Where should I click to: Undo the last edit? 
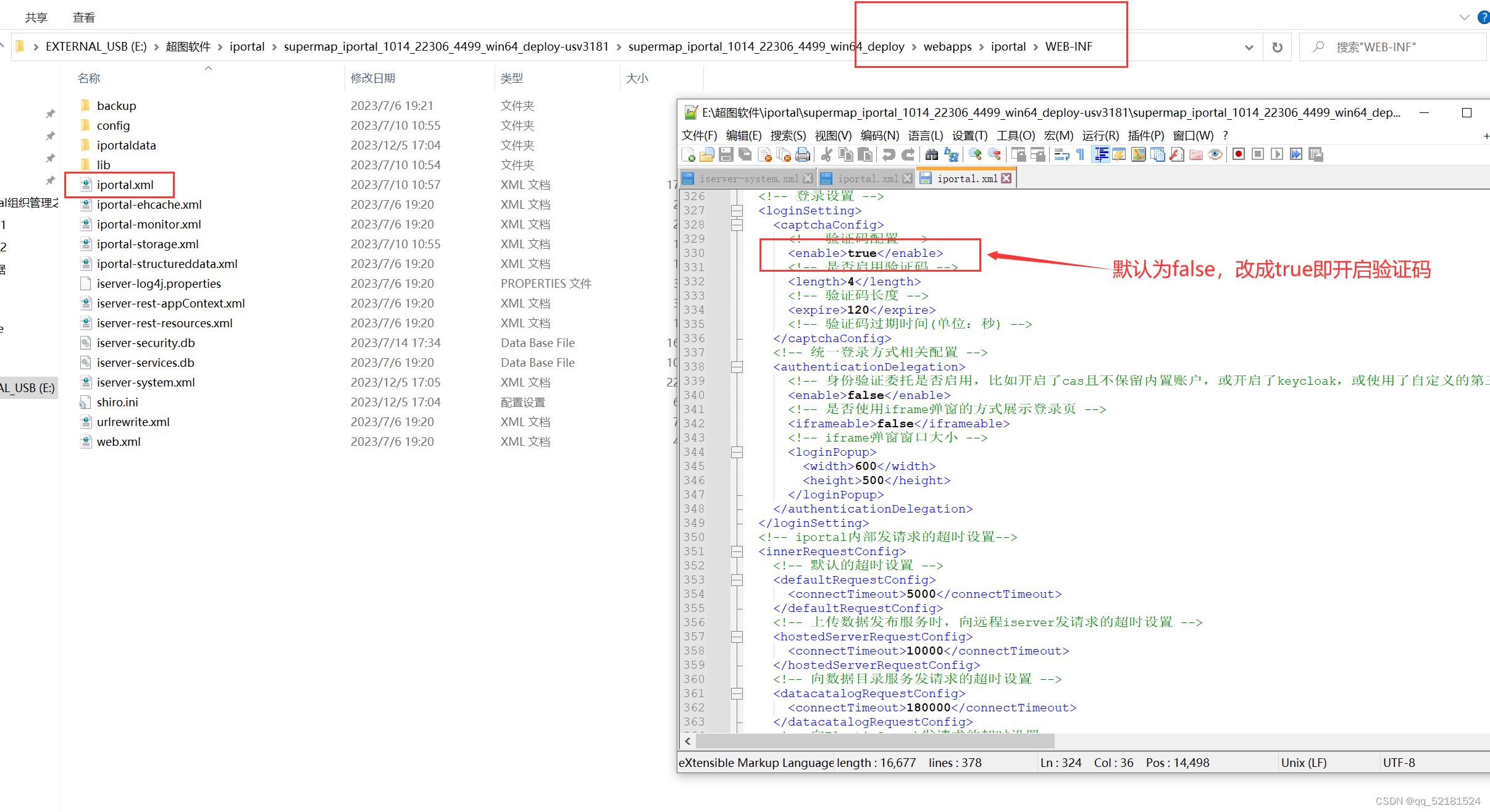pyautogui.click(x=889, y=154)
